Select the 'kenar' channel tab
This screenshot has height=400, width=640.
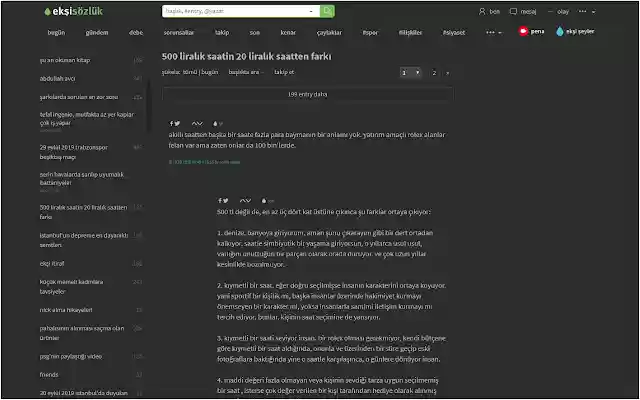tap(288, 33)
